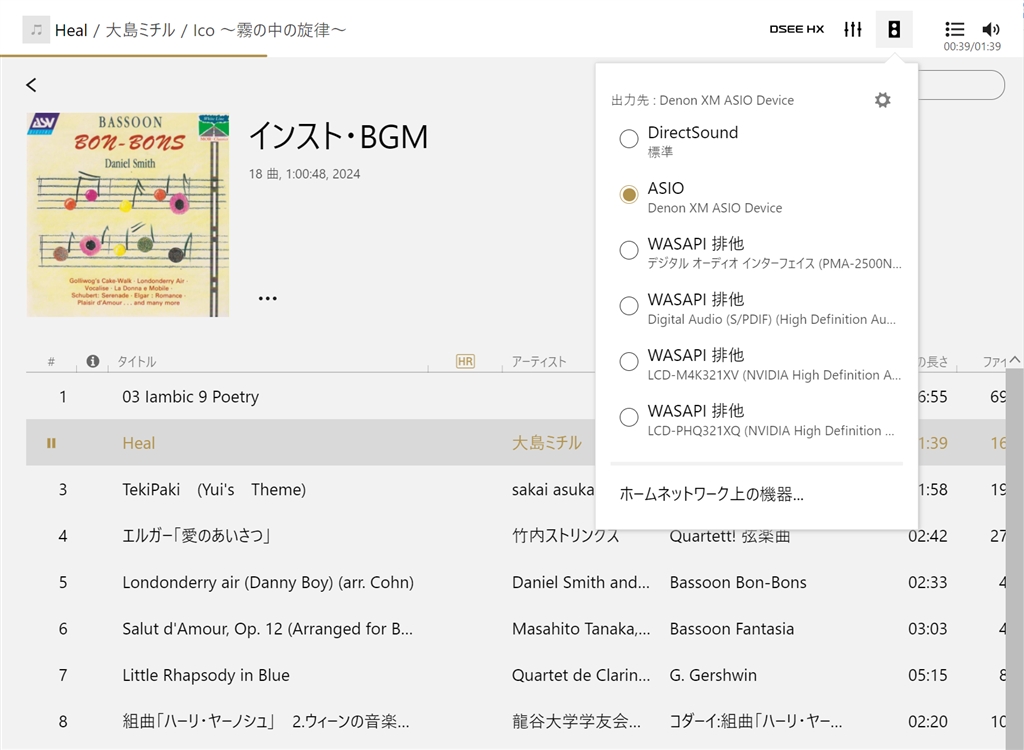Viewport: 1024px width, 750px height.
Task: Click the 出力先 Denon XM ASIO Device label
Action: 702,100
